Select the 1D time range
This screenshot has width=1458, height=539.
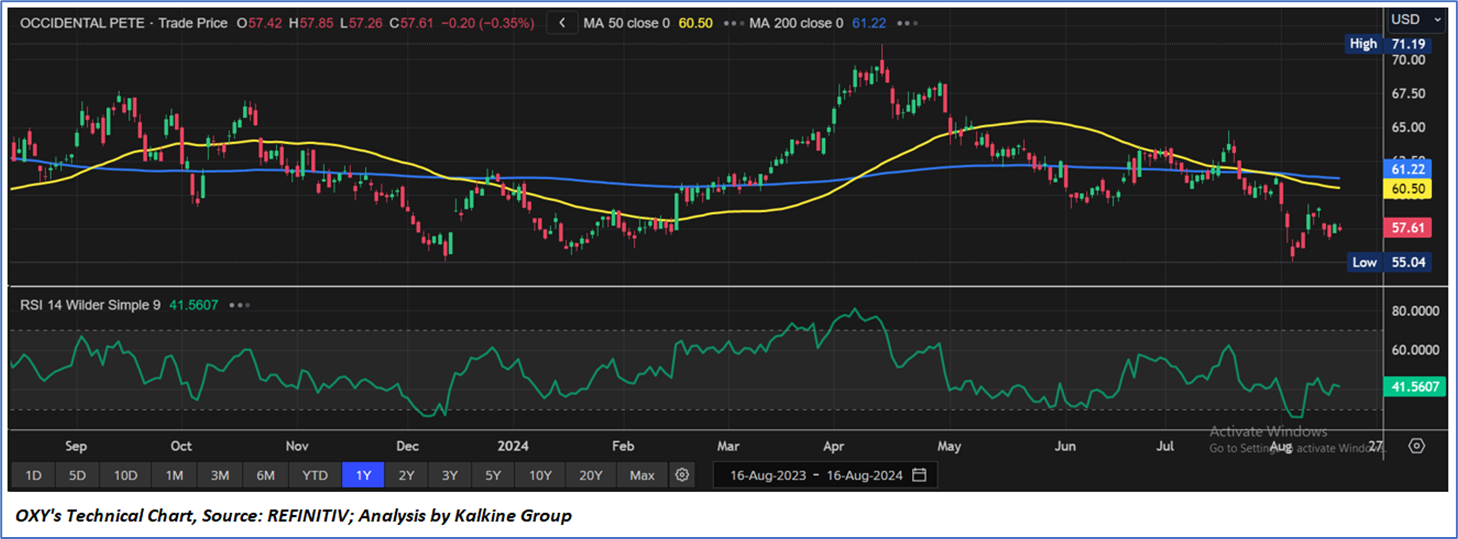[33, 474]
